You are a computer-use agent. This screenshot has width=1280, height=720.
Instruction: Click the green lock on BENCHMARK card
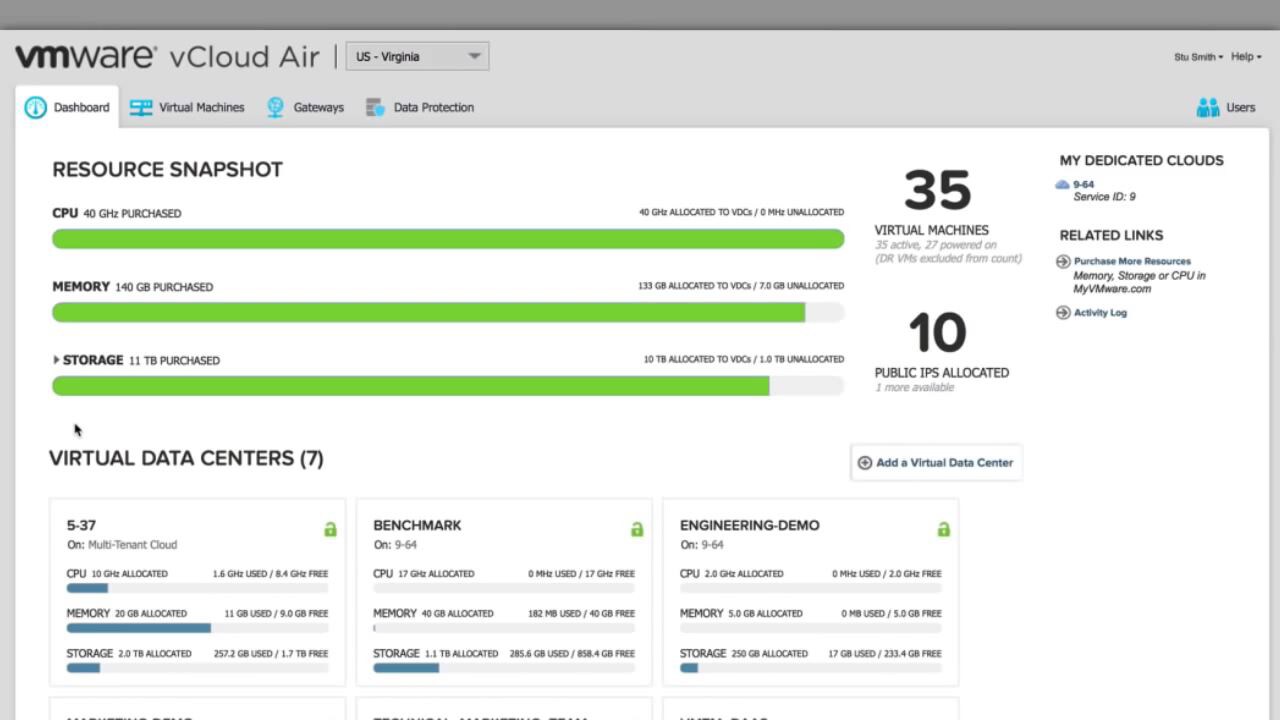(637, 529)
